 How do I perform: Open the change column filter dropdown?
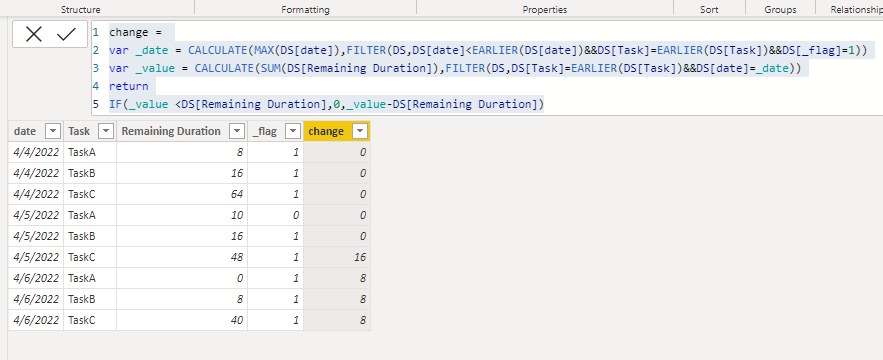(x=360, y=131)
